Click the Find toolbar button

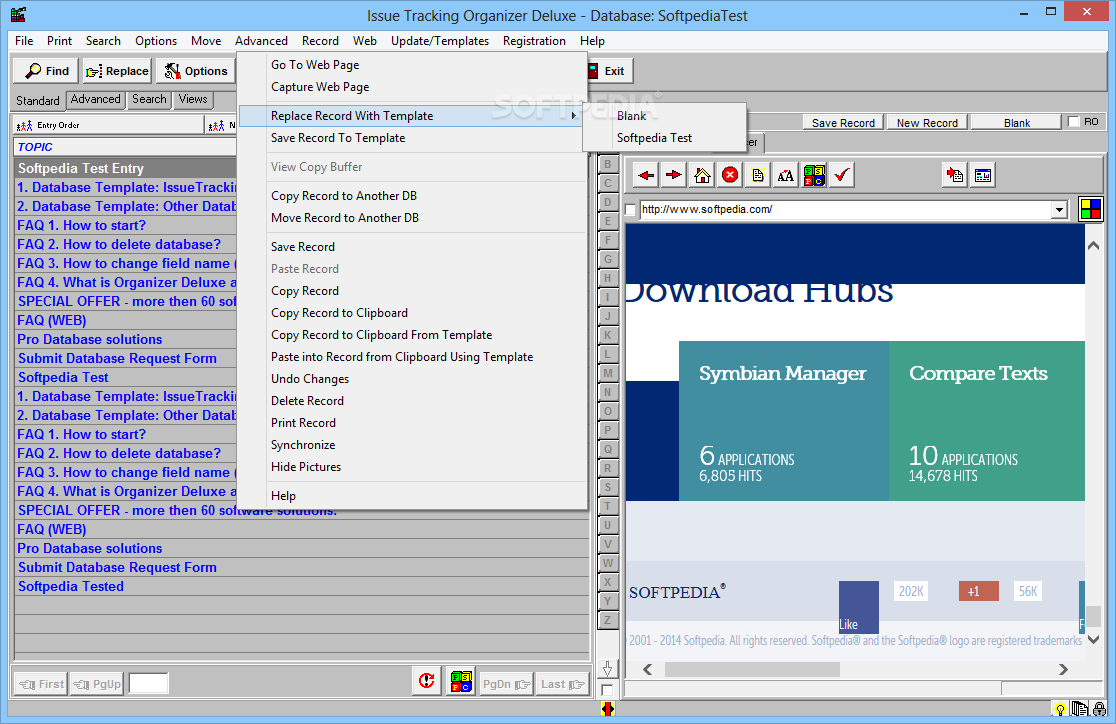(x=47, y=71)
